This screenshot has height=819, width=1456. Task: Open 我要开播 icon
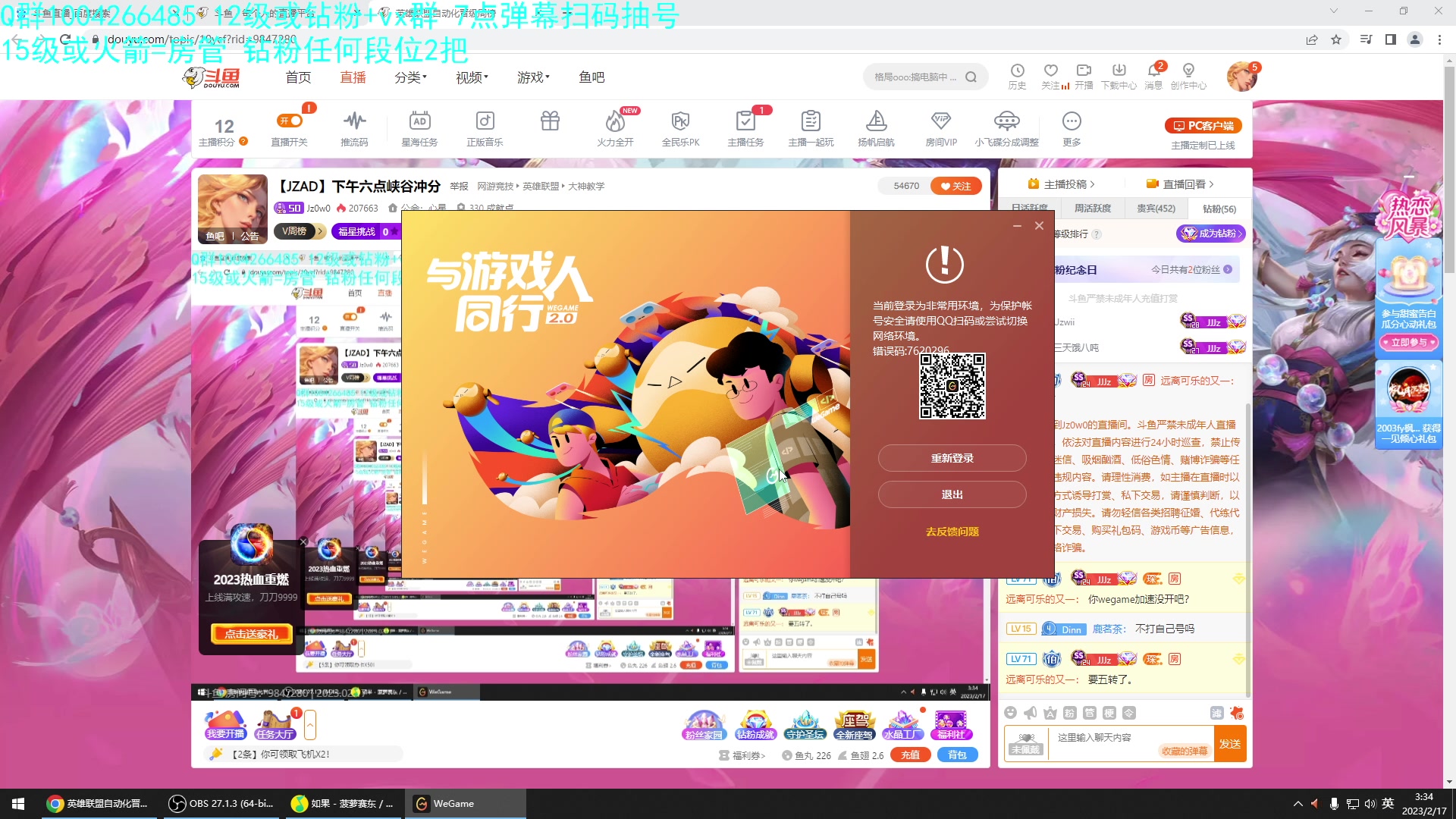tap(225, 725)
